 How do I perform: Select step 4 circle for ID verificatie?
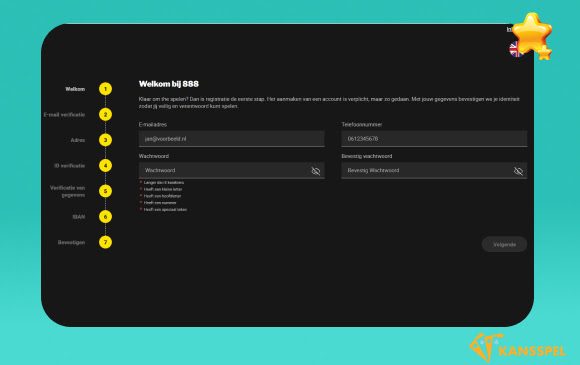point(105,166)
